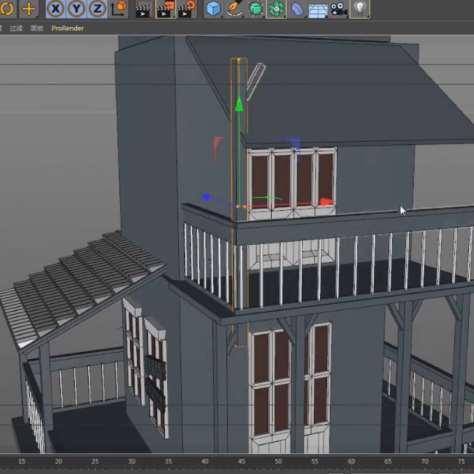Toggle the Y axis lock
Viewport: 474px width, 474px height.
(x=76, y=8)
